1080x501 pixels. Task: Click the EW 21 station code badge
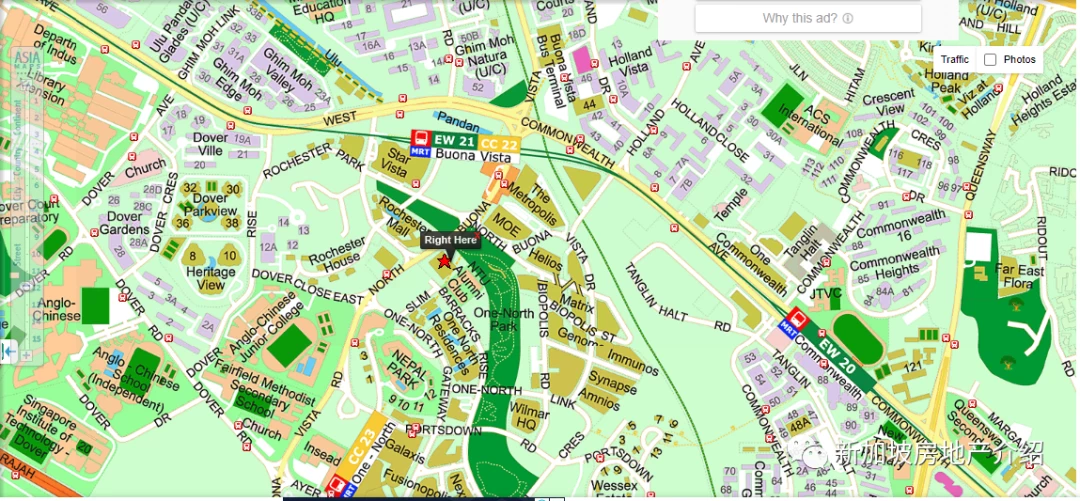click(455, 139)
